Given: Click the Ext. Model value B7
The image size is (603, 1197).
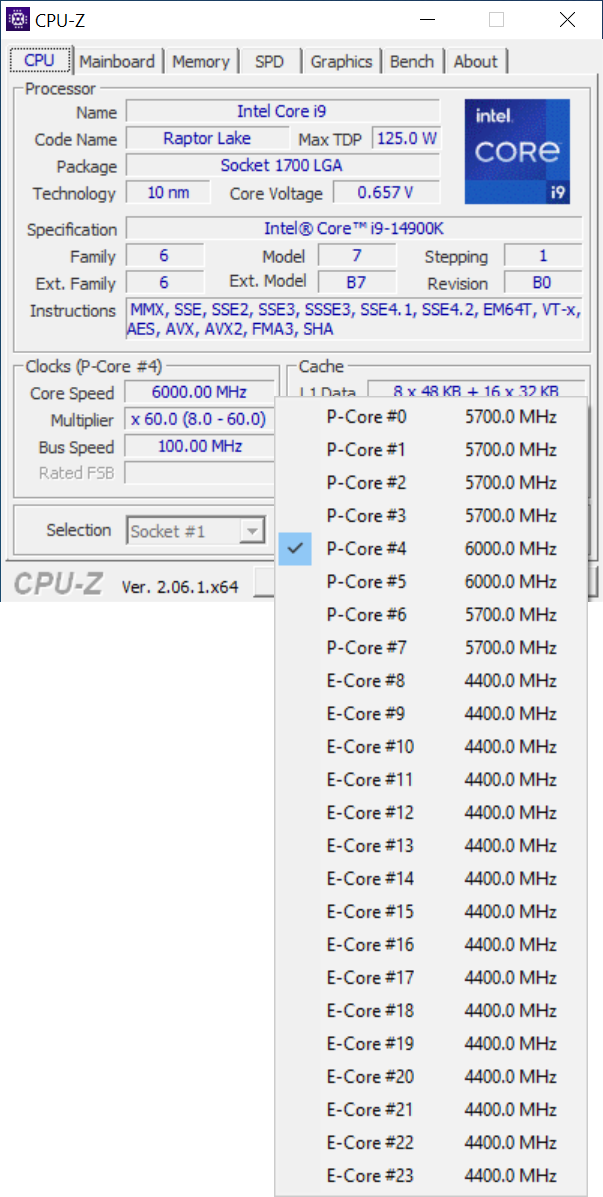Looking at the screenshot, I should (x=356, y=282).
